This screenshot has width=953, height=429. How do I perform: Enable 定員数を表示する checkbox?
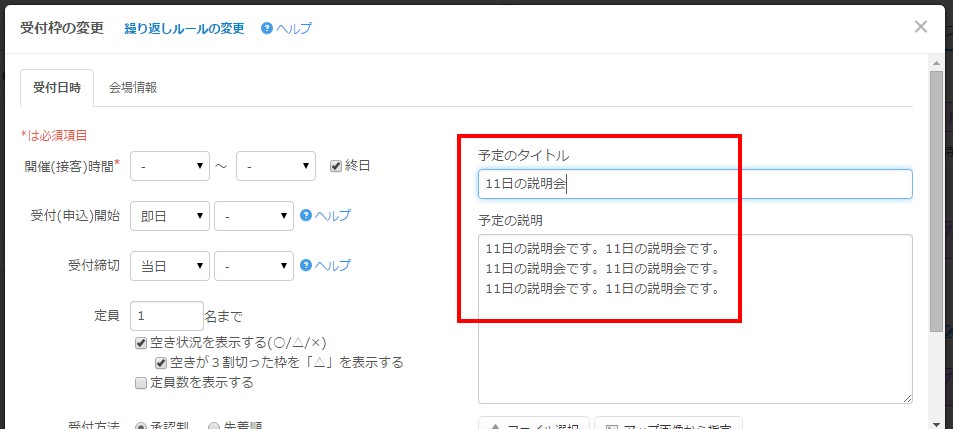[x=140, y=383]
